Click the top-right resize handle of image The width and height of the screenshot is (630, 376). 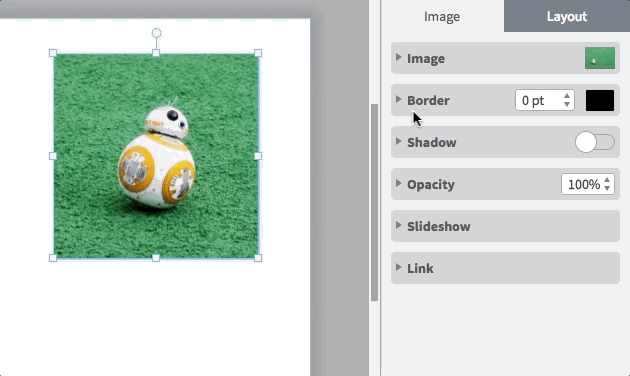pyautogui.click(x=258, y=53)
